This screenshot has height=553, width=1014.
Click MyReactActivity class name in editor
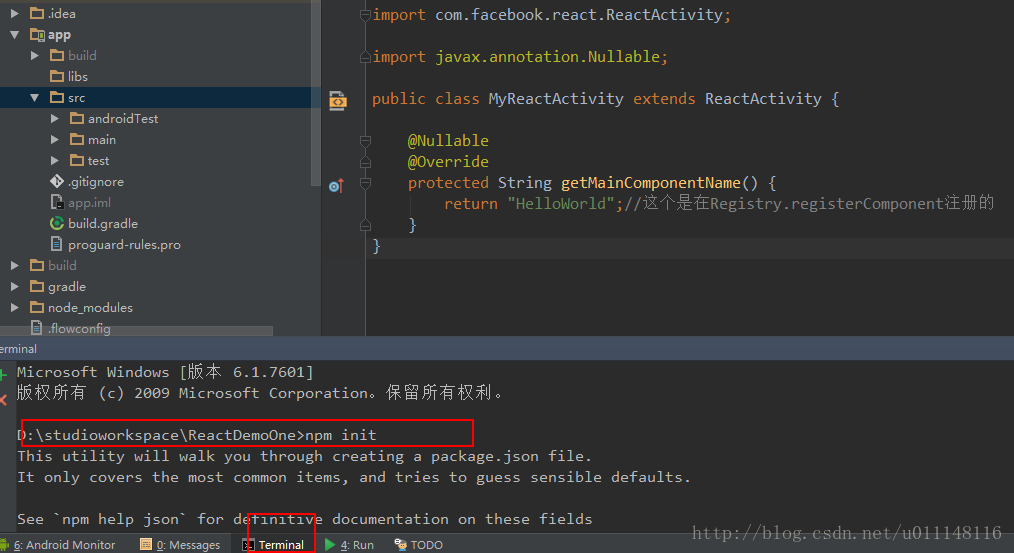pyautogui.click(x=556, y=99)
